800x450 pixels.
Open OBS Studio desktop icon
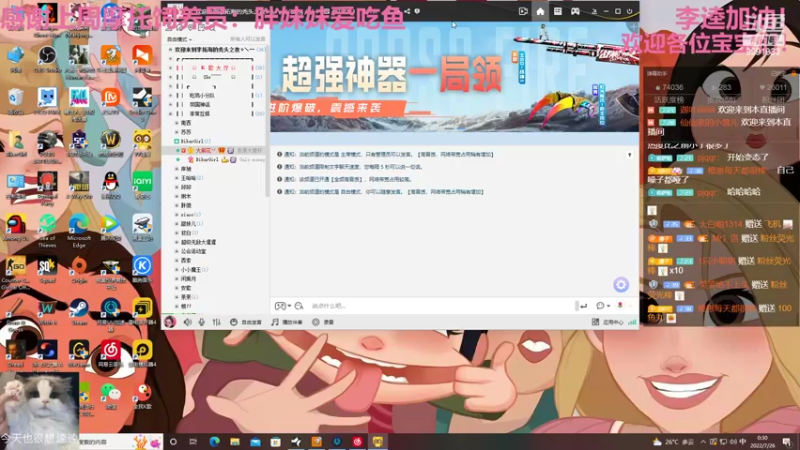47,58
